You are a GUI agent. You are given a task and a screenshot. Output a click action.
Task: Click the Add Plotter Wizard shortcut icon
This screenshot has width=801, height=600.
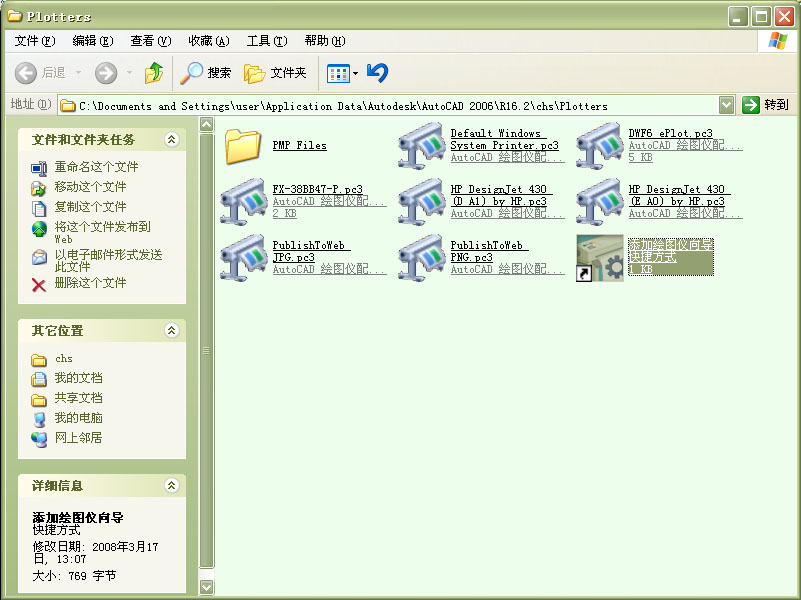(x=600, y=258)
